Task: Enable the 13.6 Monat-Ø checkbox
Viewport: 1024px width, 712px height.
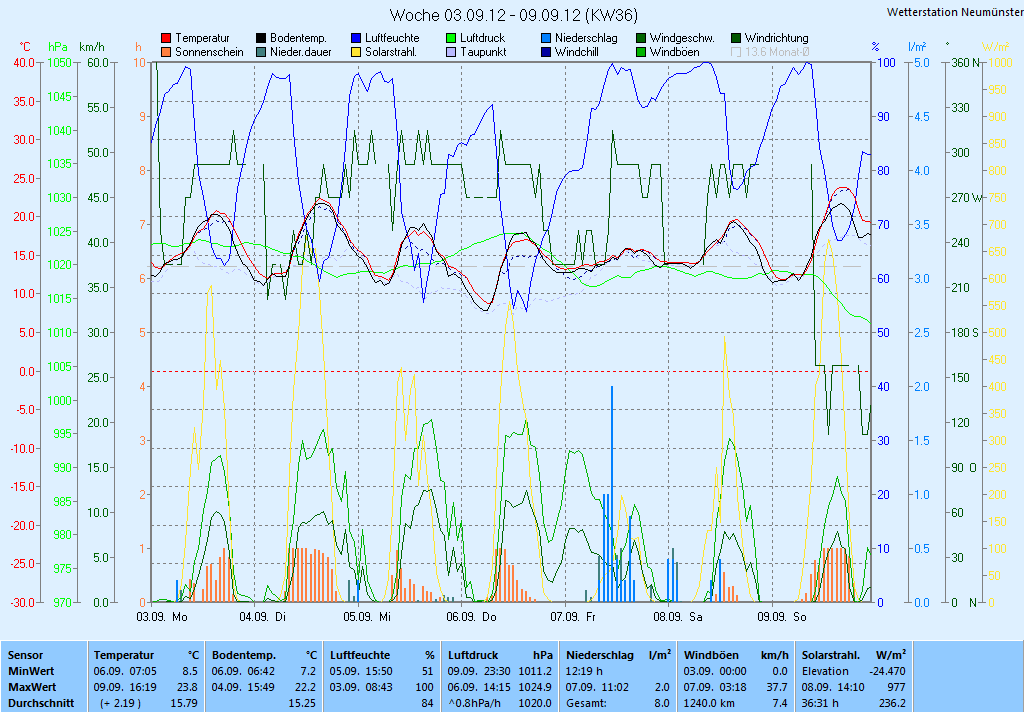Action: click(735, 52)
